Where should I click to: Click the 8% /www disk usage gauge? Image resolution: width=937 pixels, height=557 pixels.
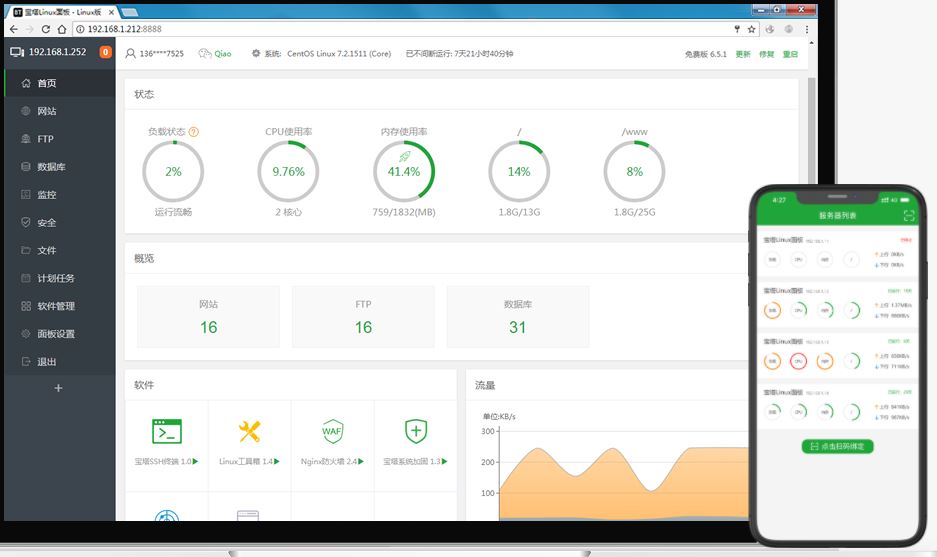tap(634, 172)
